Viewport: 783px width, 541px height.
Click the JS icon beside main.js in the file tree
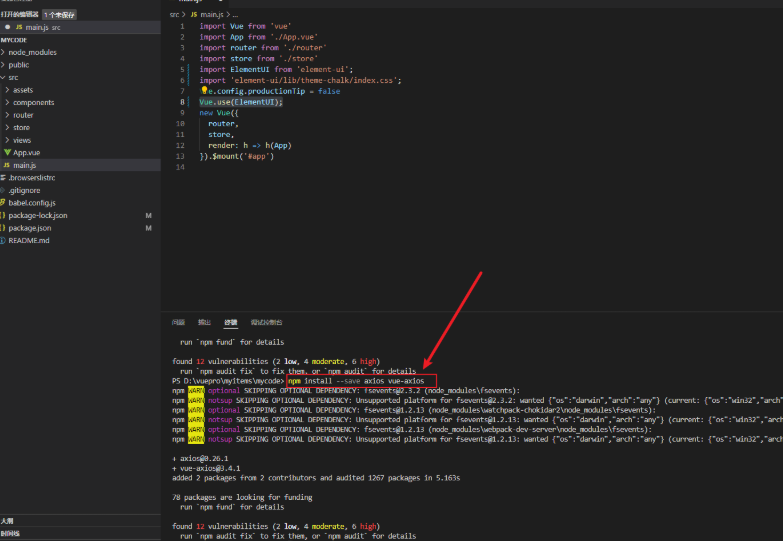point(6,165)
